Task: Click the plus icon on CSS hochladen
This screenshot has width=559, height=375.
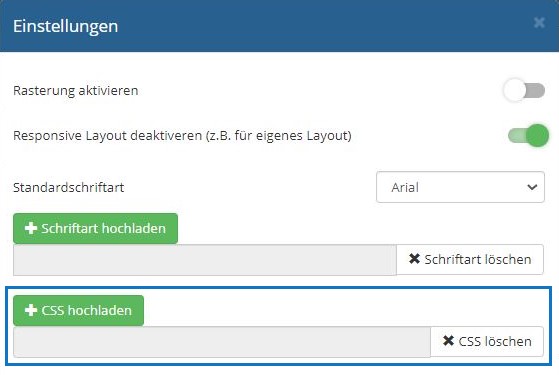Action: click(31, 310)
